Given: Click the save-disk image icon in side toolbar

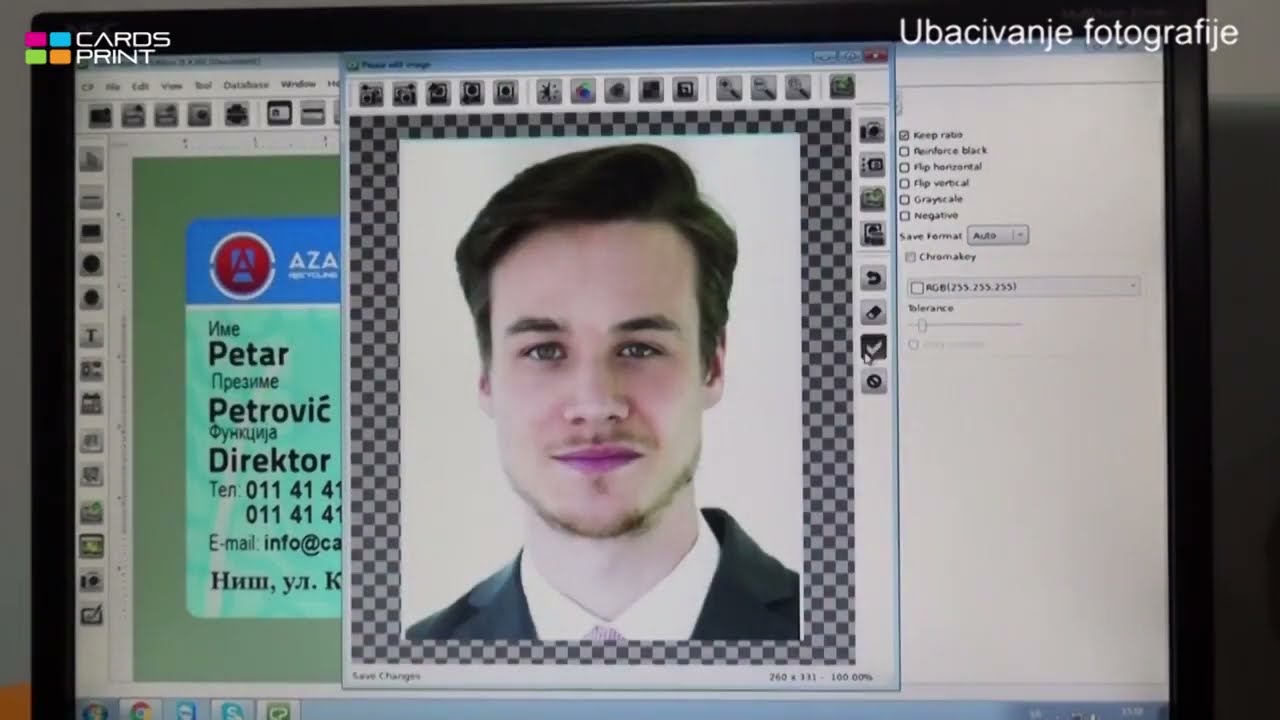Looking at the screenshot, I should pos(873,234).
